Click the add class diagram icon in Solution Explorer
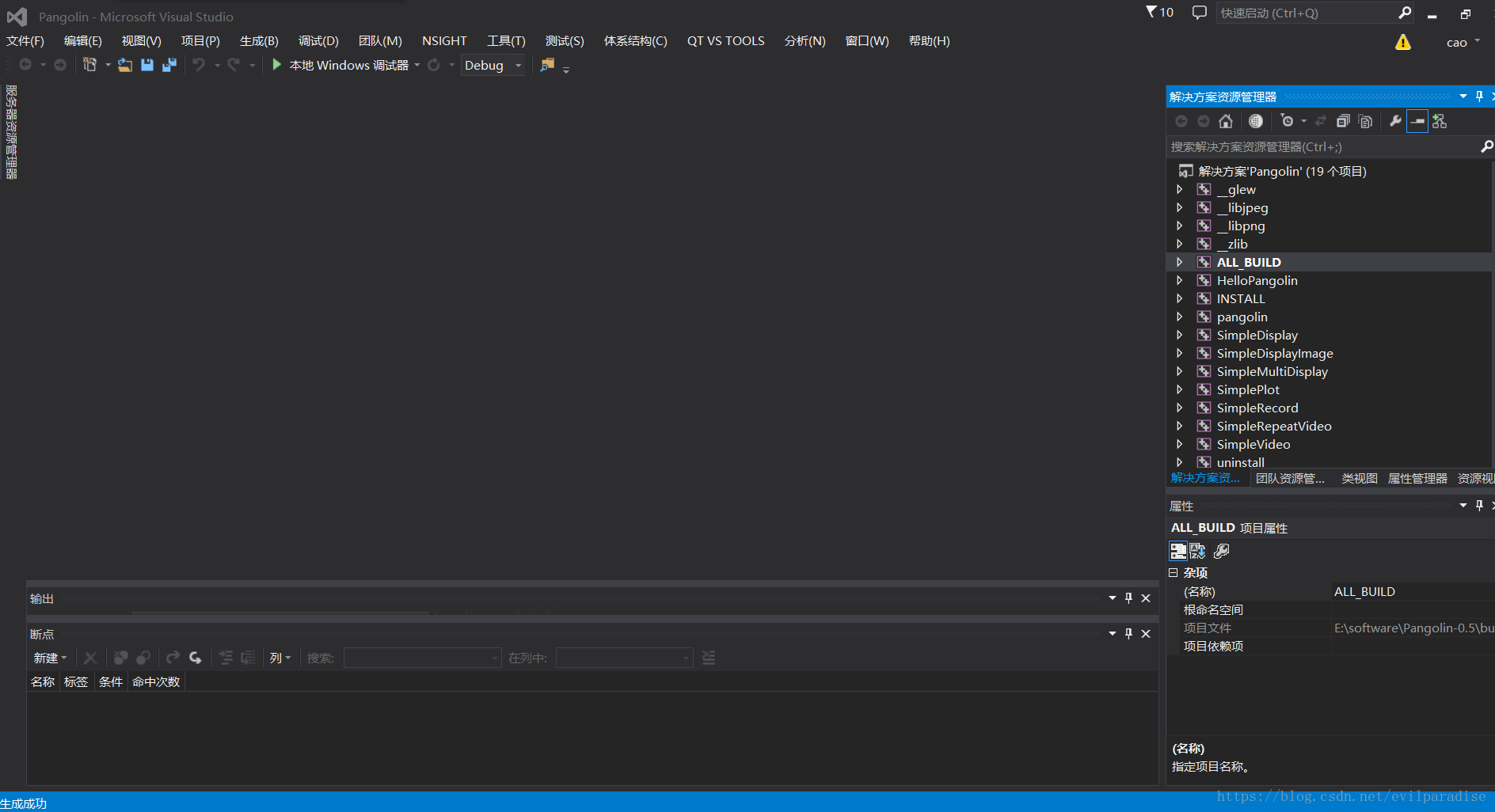This screenshot has width=1495, height=812. (x=1440, y=121)
